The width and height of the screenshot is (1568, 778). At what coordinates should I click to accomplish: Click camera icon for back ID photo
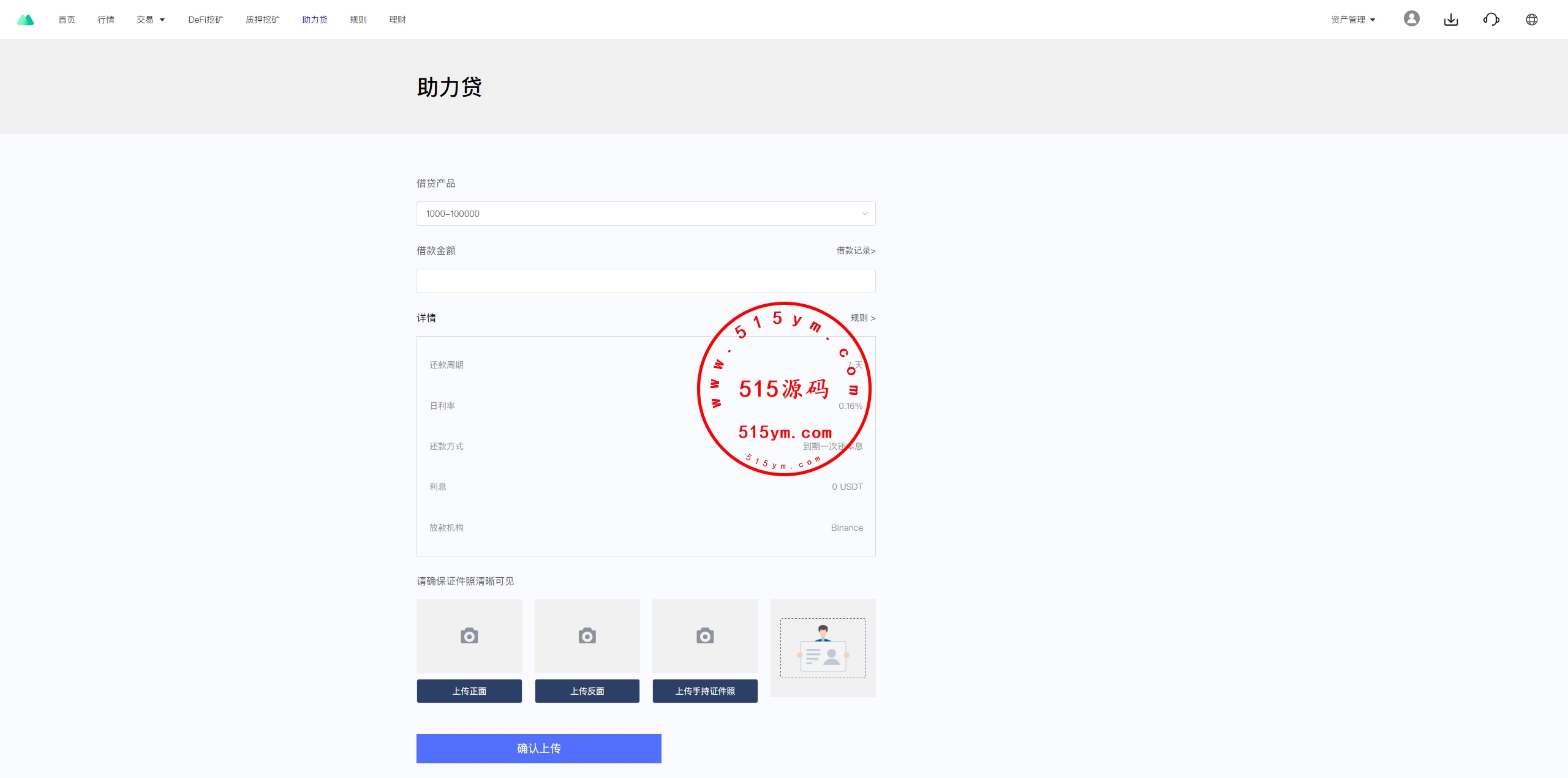[587, 636]
